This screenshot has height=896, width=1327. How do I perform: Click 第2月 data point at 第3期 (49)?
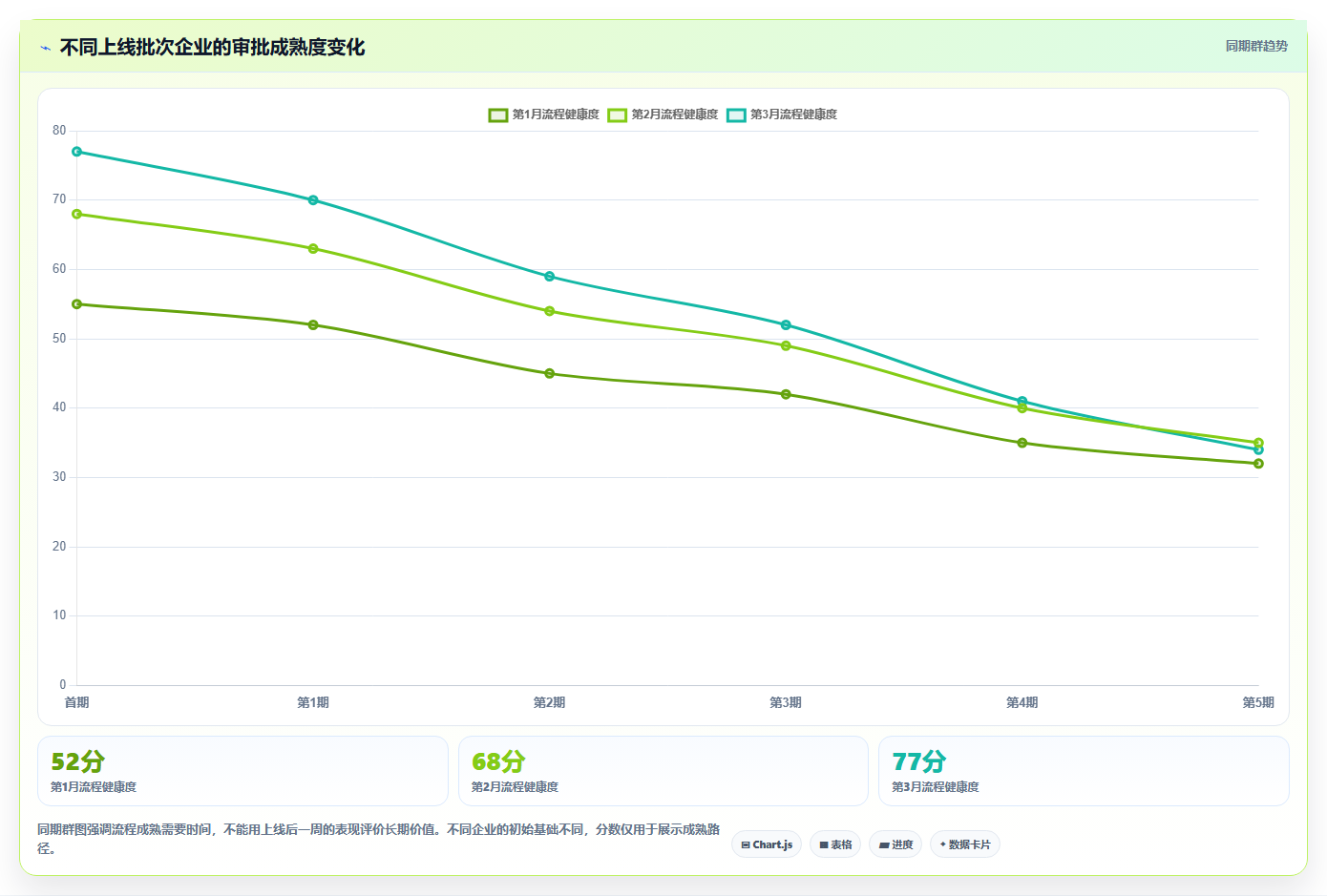pyautogui.click(x=786, y=346)
